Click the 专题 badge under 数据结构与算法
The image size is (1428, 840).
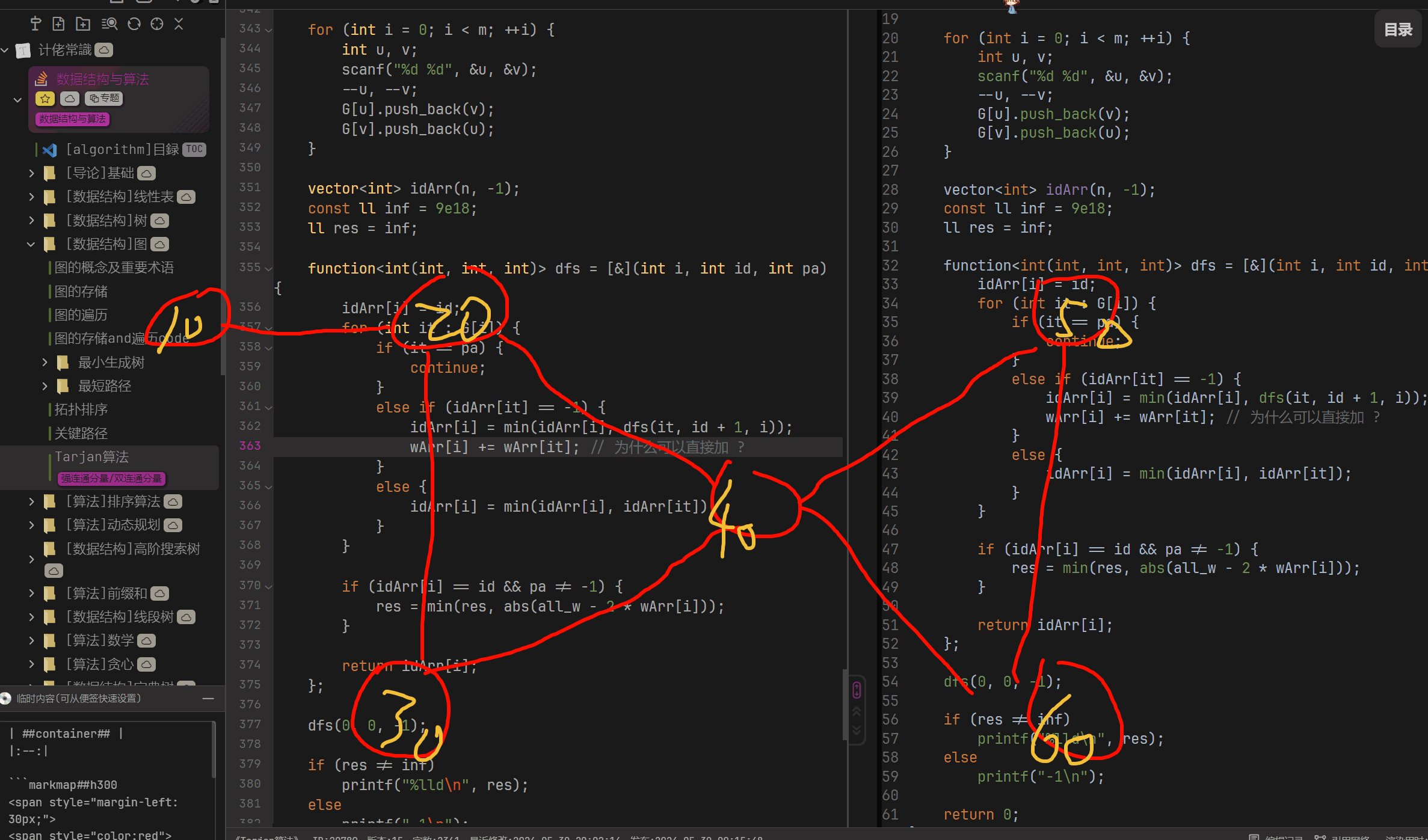[104, 99]
